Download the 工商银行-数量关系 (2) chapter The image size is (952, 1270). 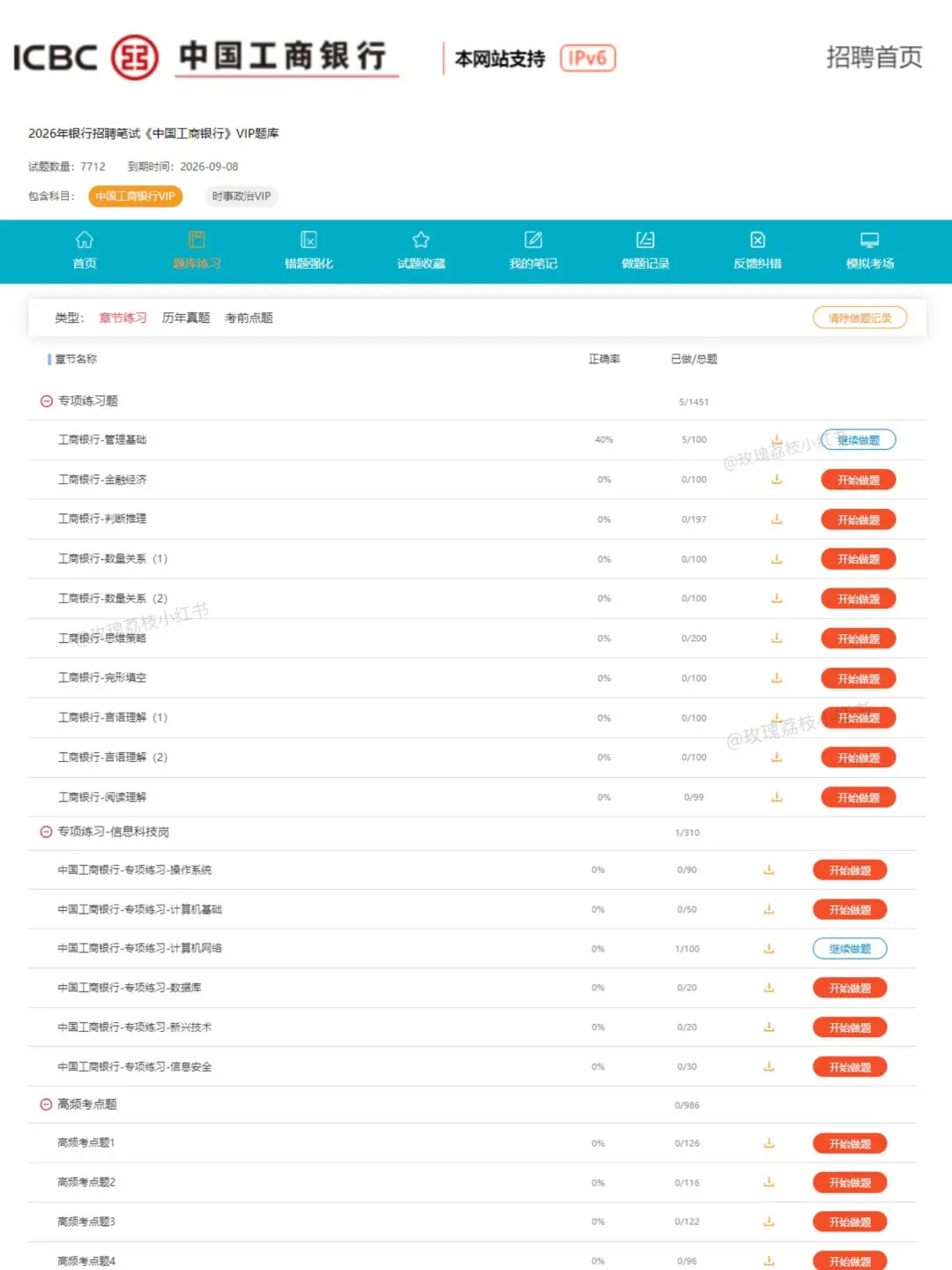[x=777, y=599]
